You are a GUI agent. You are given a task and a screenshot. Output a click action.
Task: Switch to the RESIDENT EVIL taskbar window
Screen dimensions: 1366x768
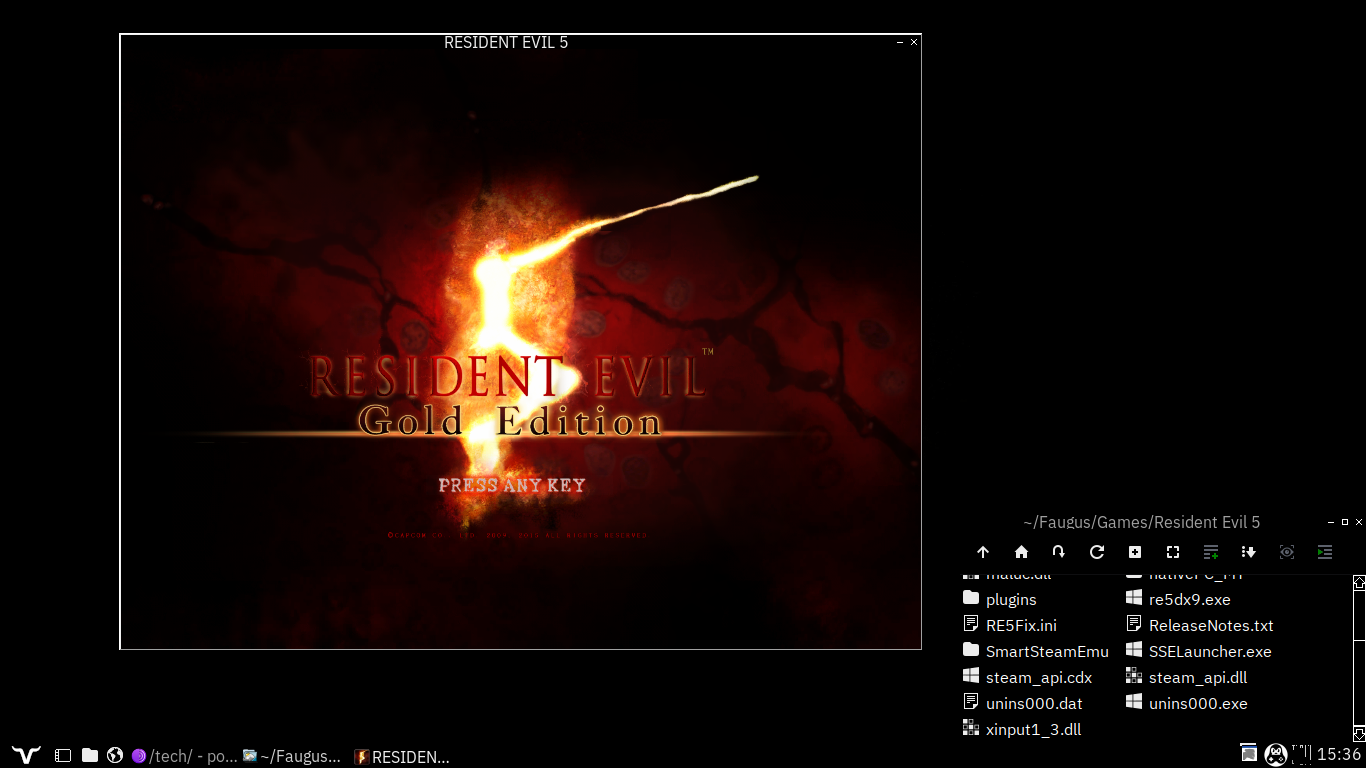402,757
